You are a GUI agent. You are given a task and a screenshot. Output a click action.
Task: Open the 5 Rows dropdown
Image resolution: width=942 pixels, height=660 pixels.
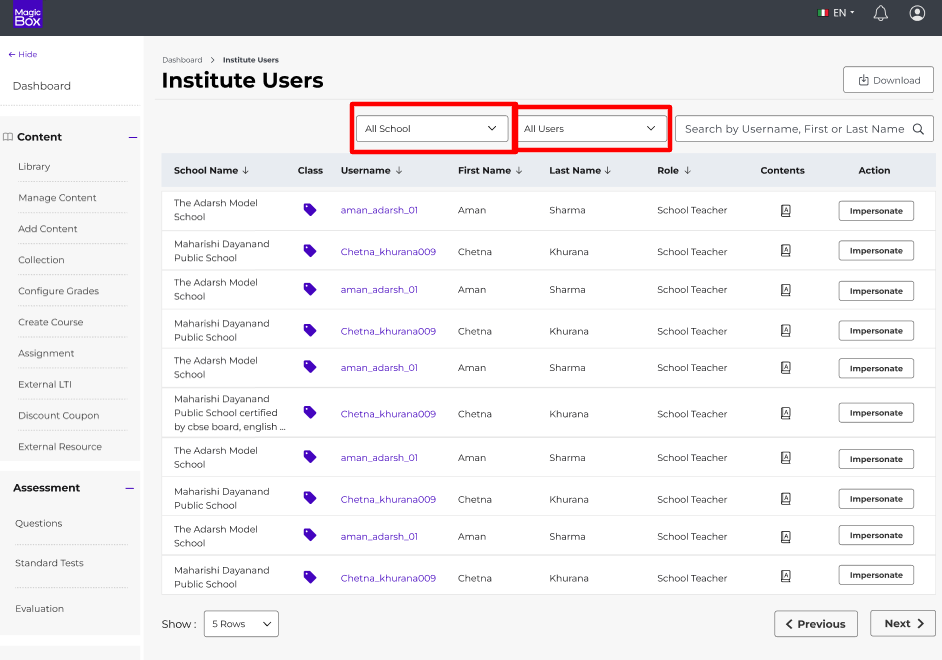(x=241, y=624)
